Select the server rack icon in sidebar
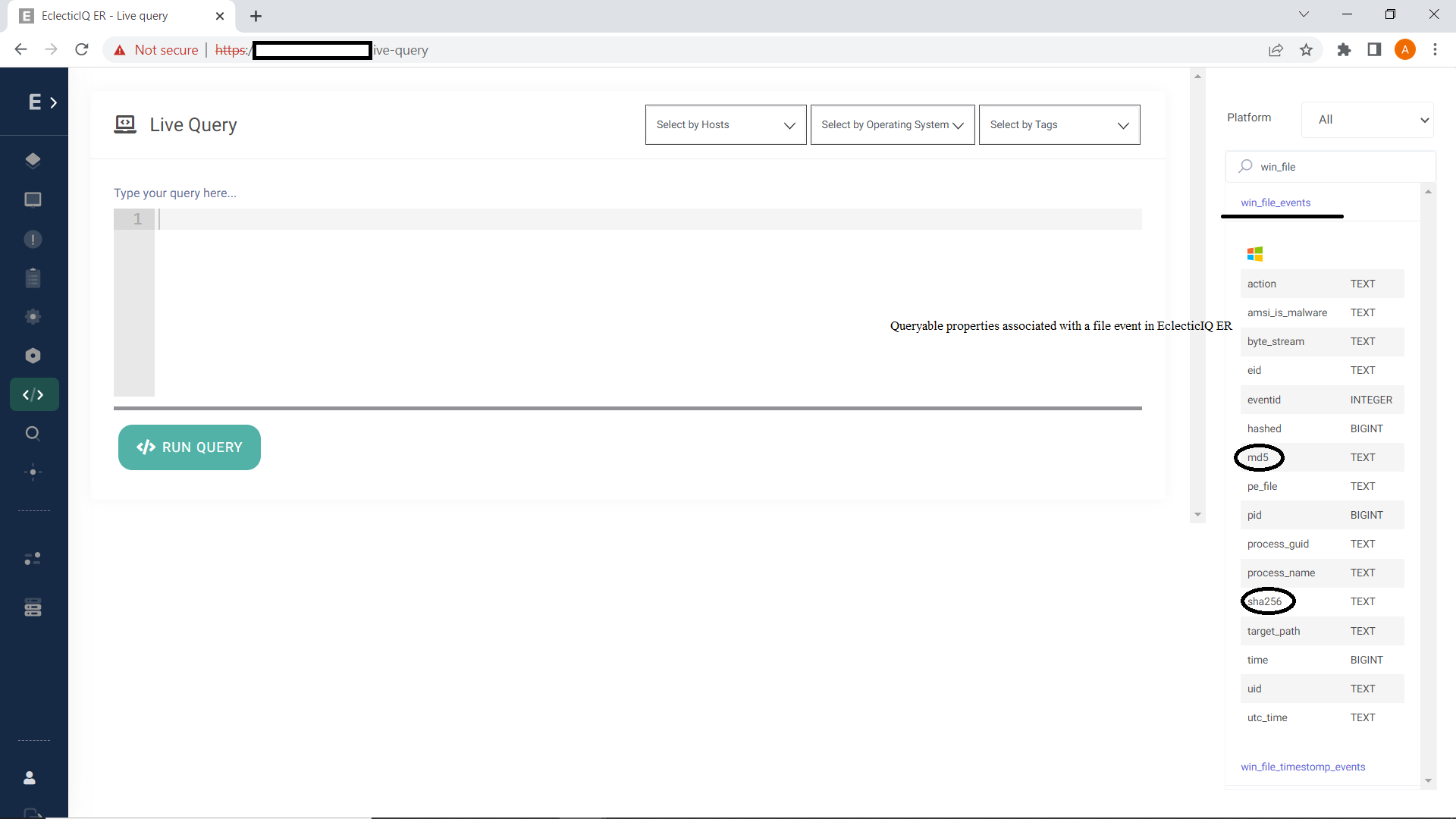Image resolution: width=1456 pixels, height=819 pixels. (x=33, y=607)
